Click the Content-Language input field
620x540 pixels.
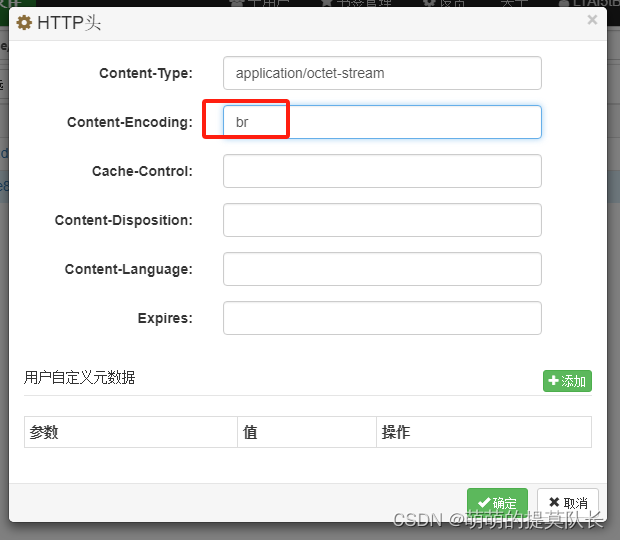coord(382,269)
